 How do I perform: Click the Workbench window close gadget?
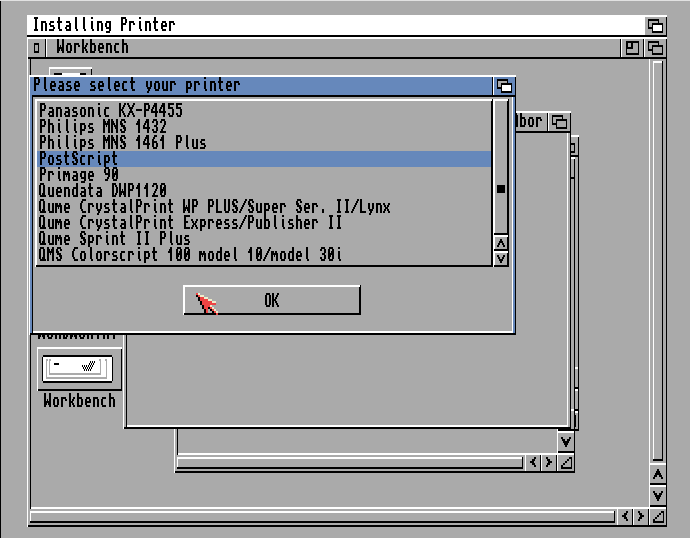[38, 48]
